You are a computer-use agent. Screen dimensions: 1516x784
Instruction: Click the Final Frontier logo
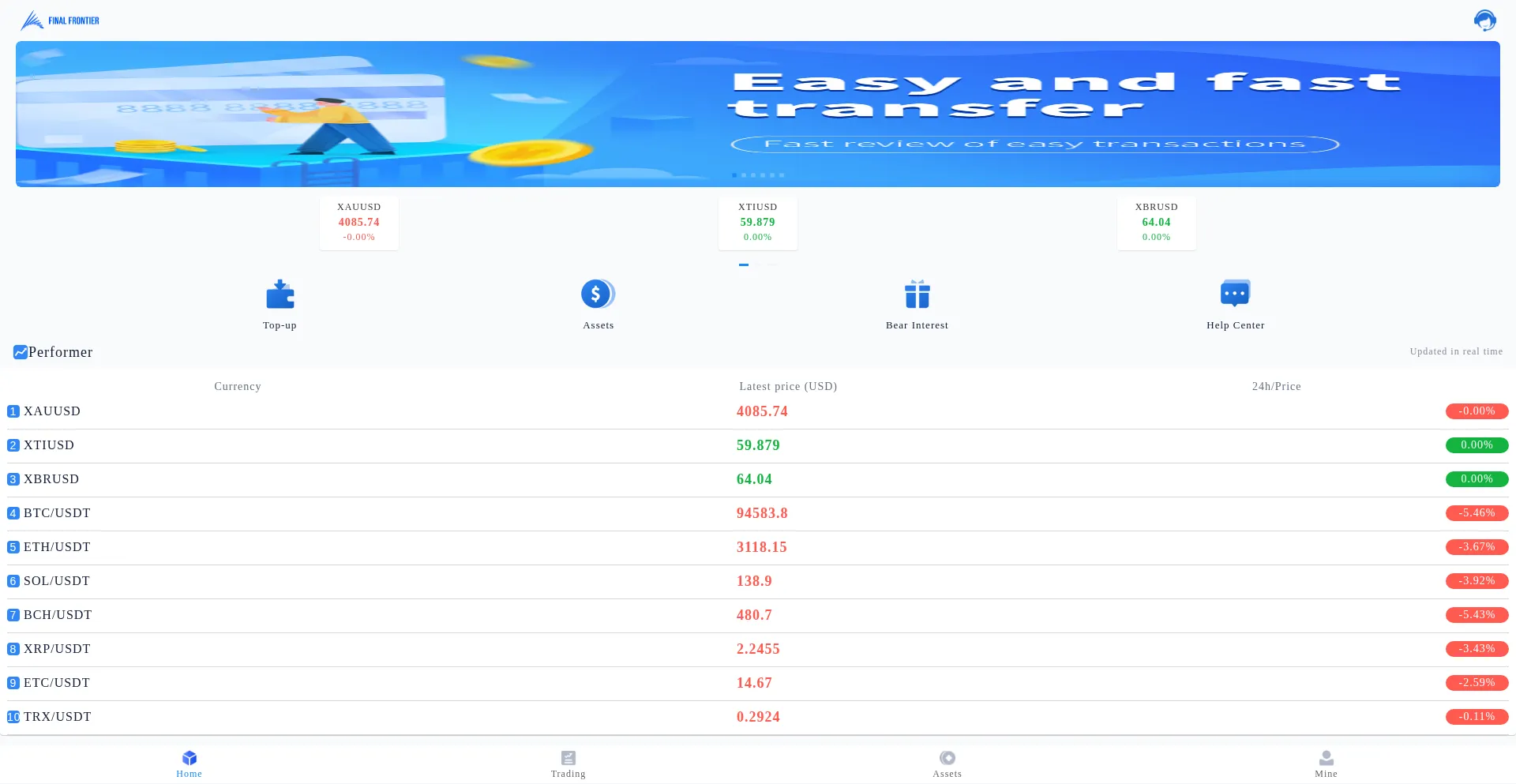(60, 21)
